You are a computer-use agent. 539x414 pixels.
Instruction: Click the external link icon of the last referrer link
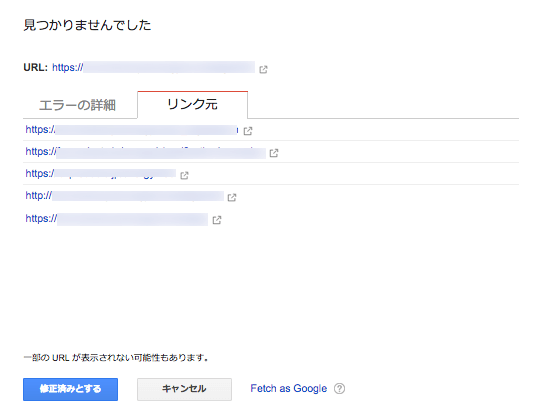pyautogui.click(x=217, y=220)
